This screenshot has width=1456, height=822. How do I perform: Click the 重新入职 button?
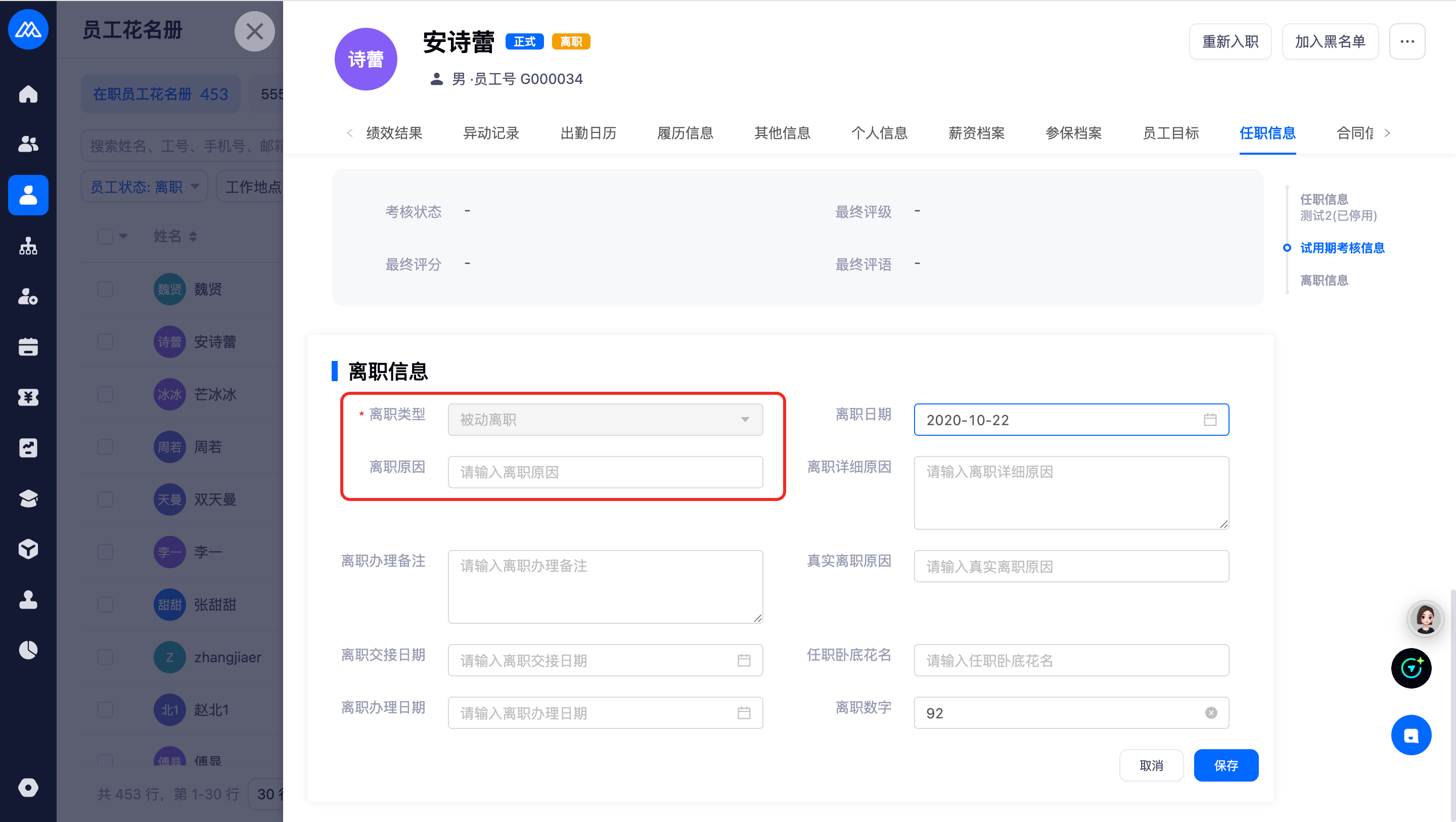pyautogui.click(x=1230, y=41)
